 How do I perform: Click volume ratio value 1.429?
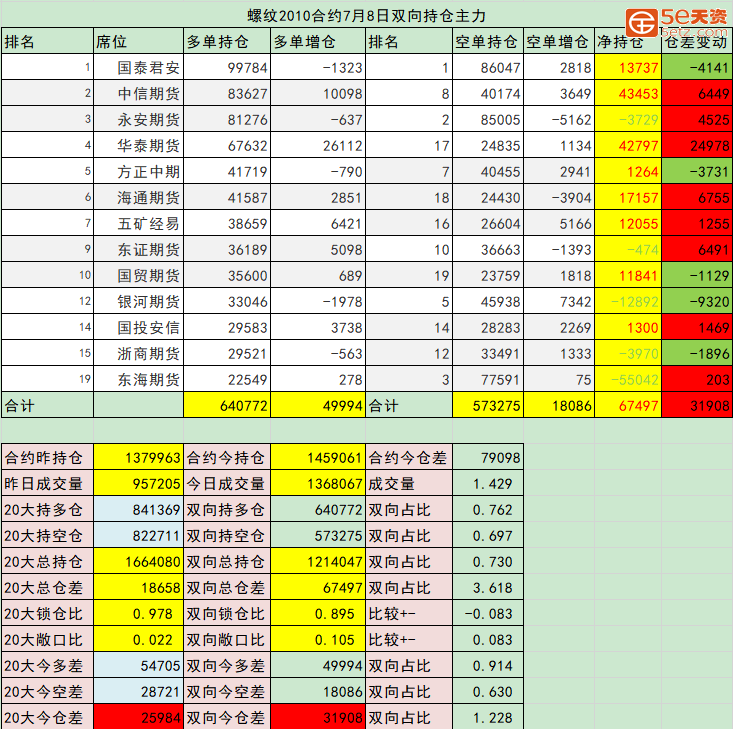[488, 484]
